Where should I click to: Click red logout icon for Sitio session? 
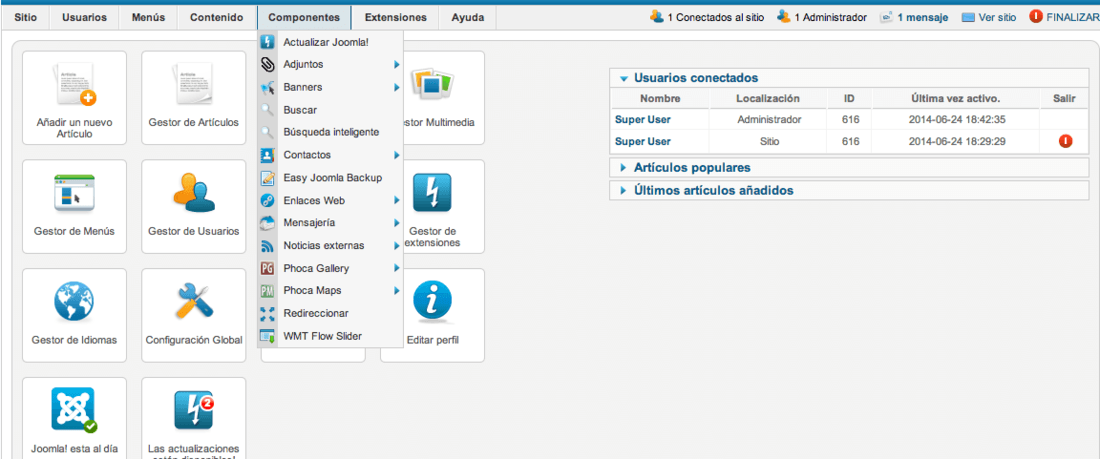pos(1065,141)
